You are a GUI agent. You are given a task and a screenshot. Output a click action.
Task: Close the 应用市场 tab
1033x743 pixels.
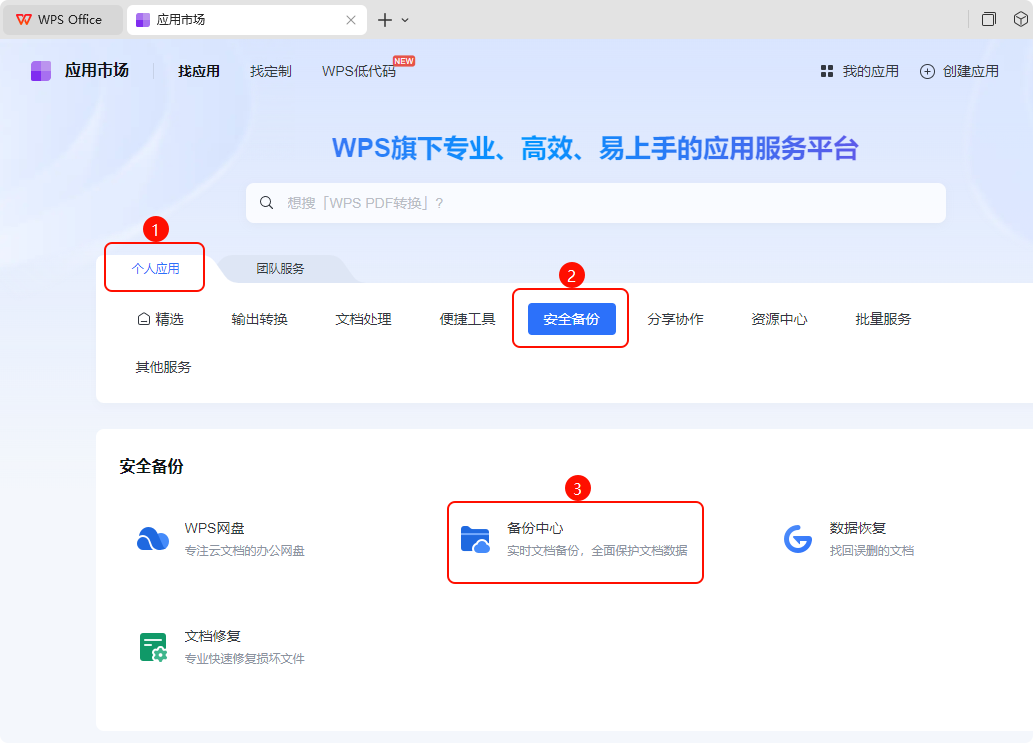[351, 20]
